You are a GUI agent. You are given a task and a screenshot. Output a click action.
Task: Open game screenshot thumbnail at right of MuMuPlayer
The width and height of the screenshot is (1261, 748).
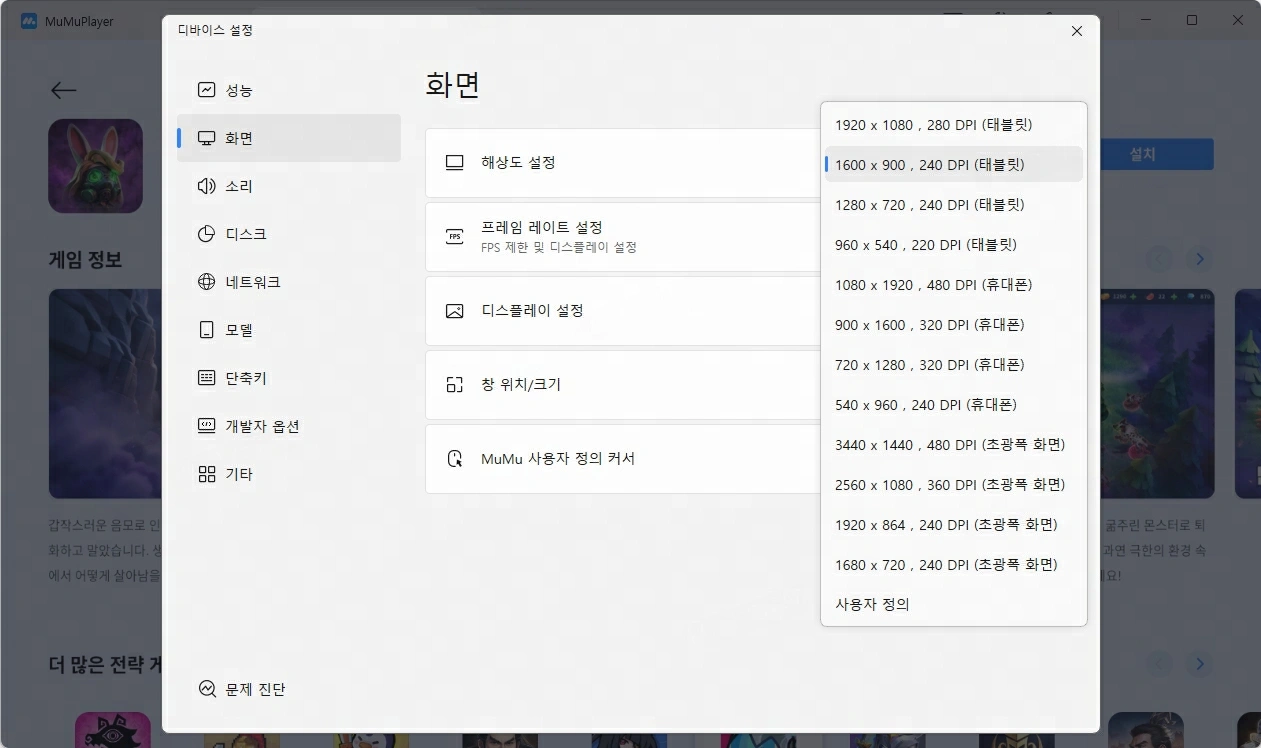coord(1157,394)
